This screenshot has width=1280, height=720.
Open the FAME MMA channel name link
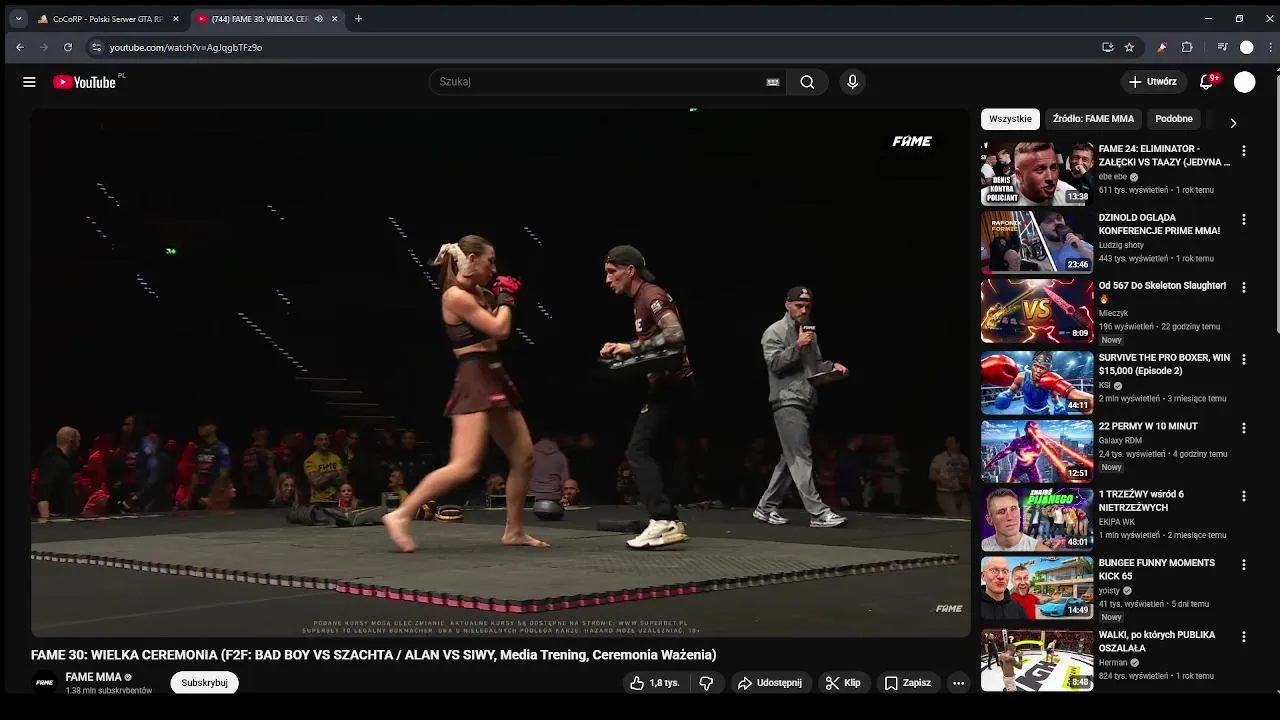tap(93, 677)
